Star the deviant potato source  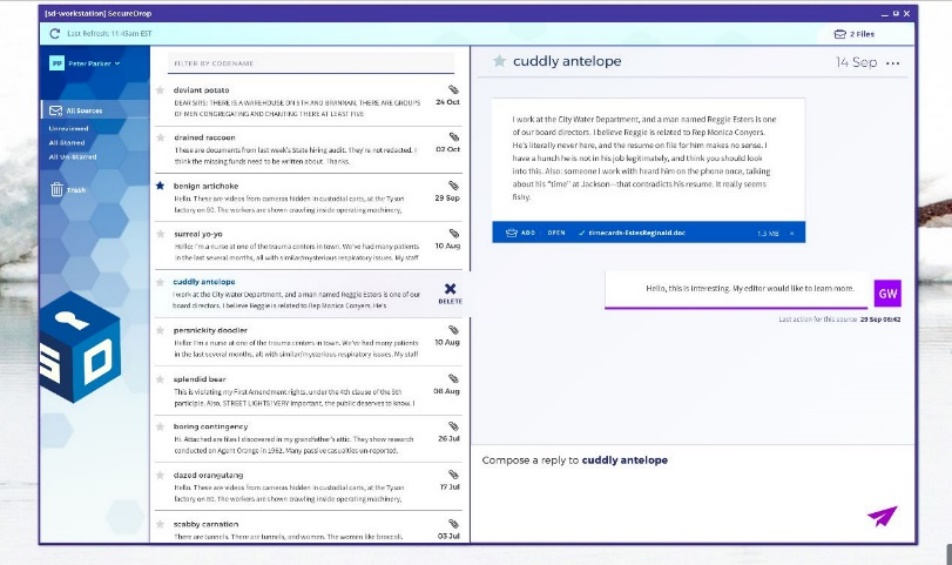(x=160, y=90)
